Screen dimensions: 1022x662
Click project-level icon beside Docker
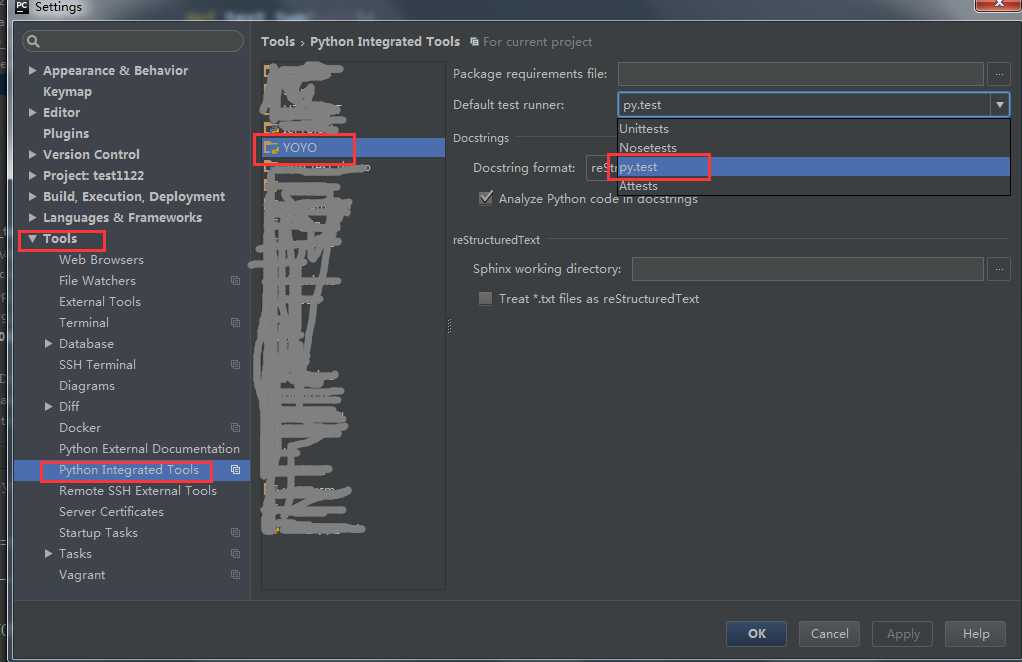[x=235, y=427]
